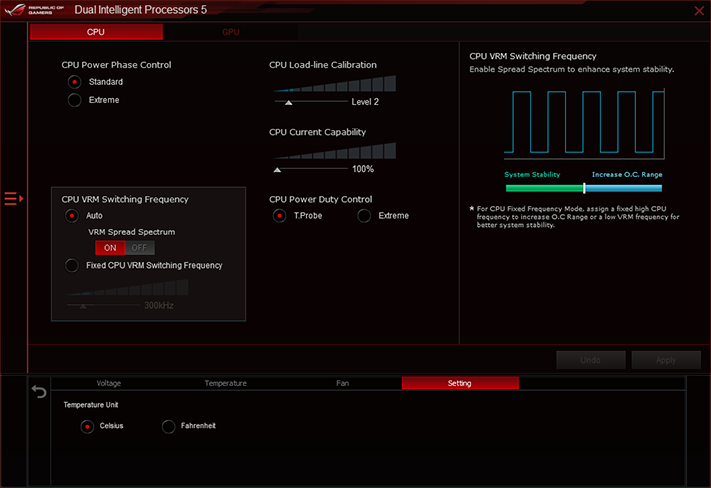This screenshot has height=488, width=711.
Task: Turn VRM Spread Spectrum ON
Action: click(110, 248)
